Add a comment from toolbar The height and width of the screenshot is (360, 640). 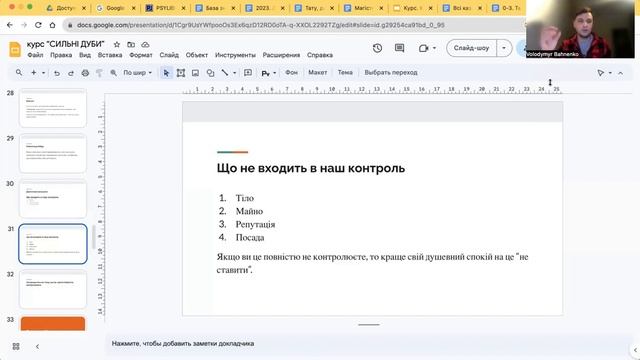(248, 73)
